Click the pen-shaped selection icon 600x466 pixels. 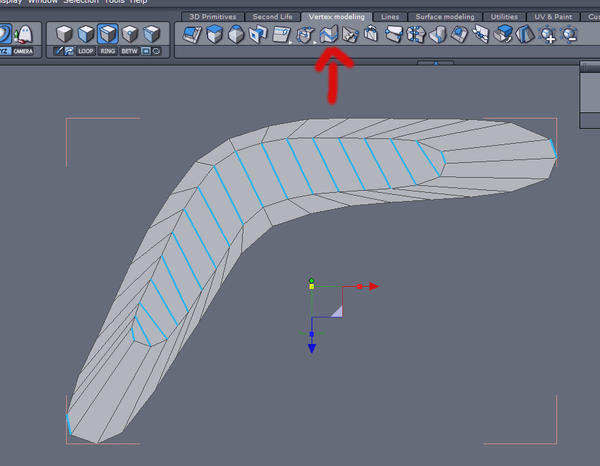coord(59,51)
